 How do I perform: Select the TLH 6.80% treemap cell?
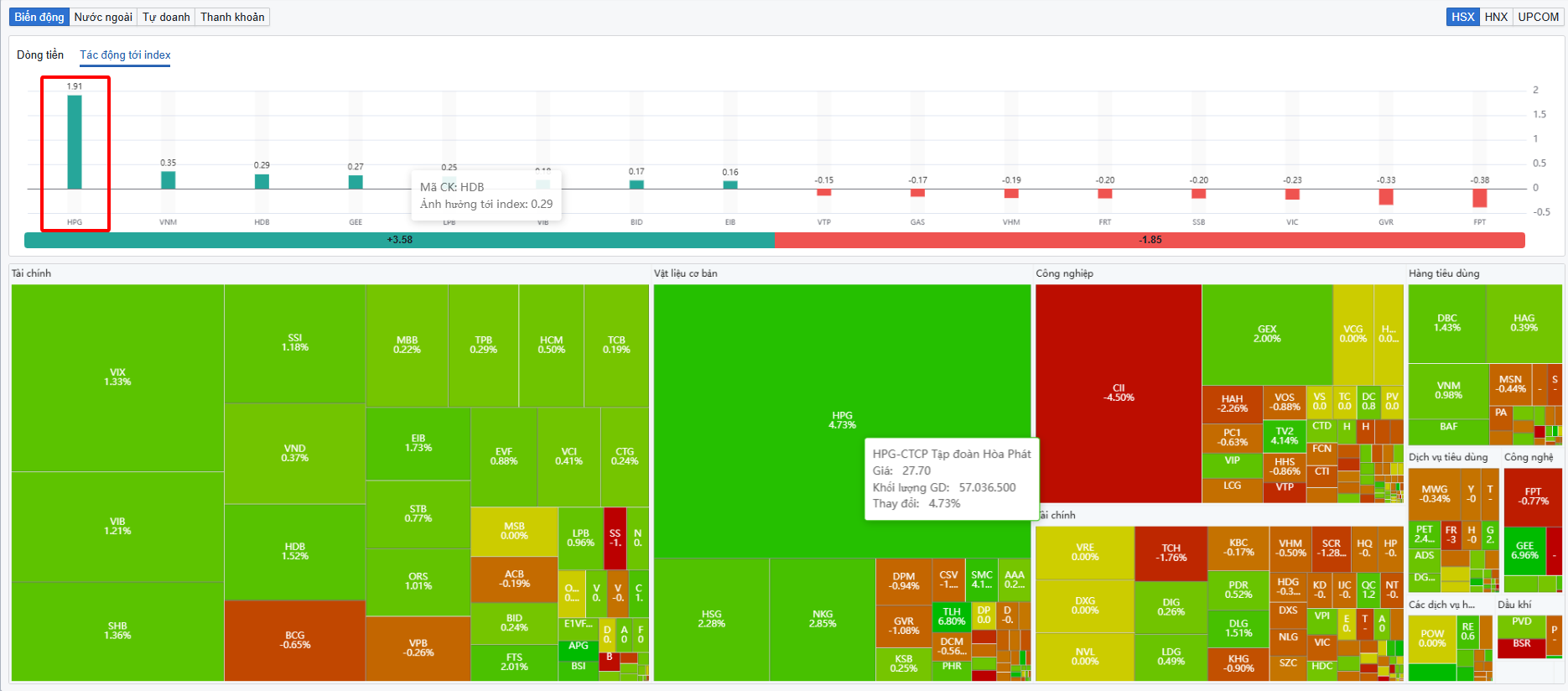(952, 616)
